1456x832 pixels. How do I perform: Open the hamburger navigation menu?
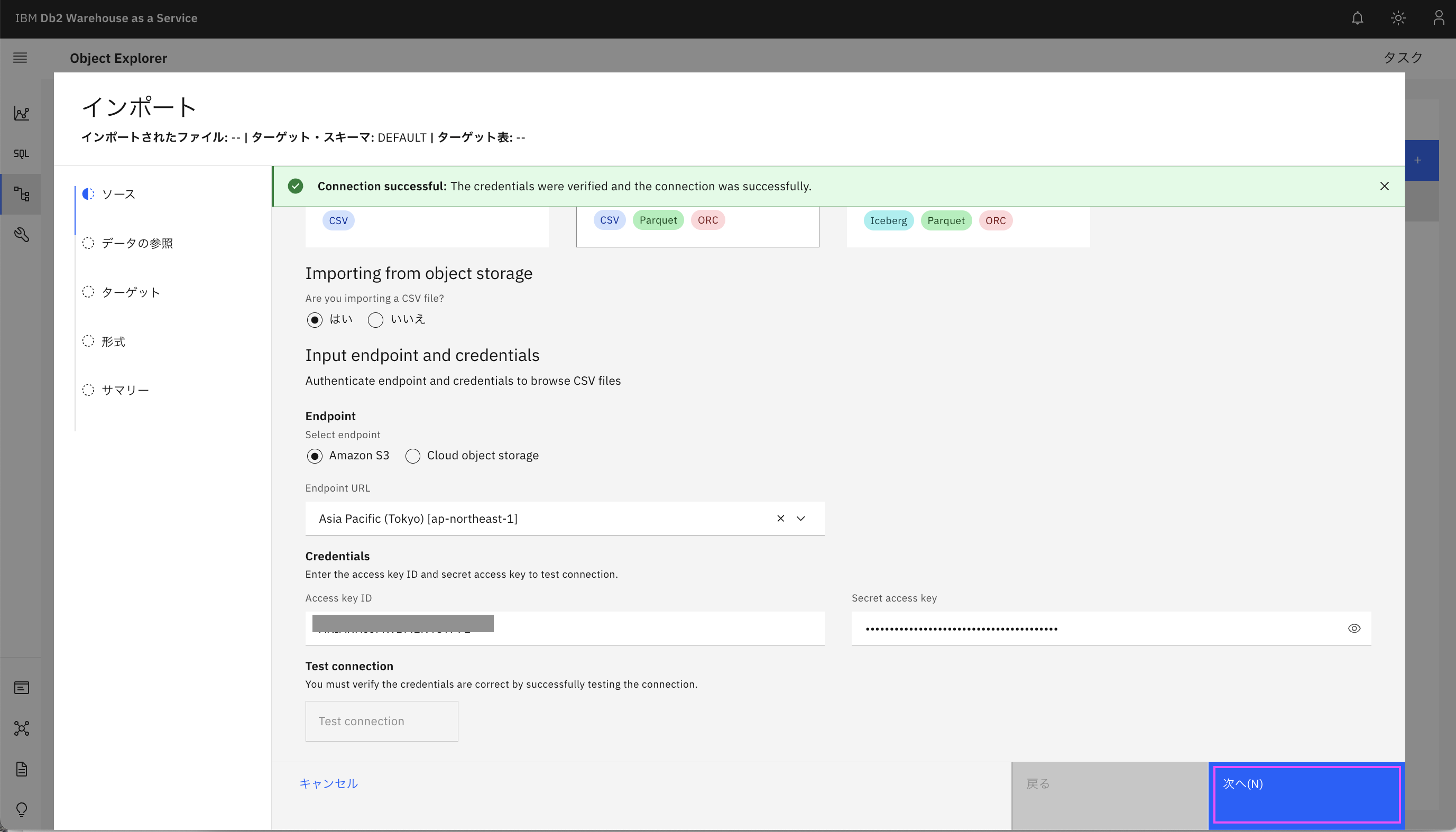coord(20,58)
